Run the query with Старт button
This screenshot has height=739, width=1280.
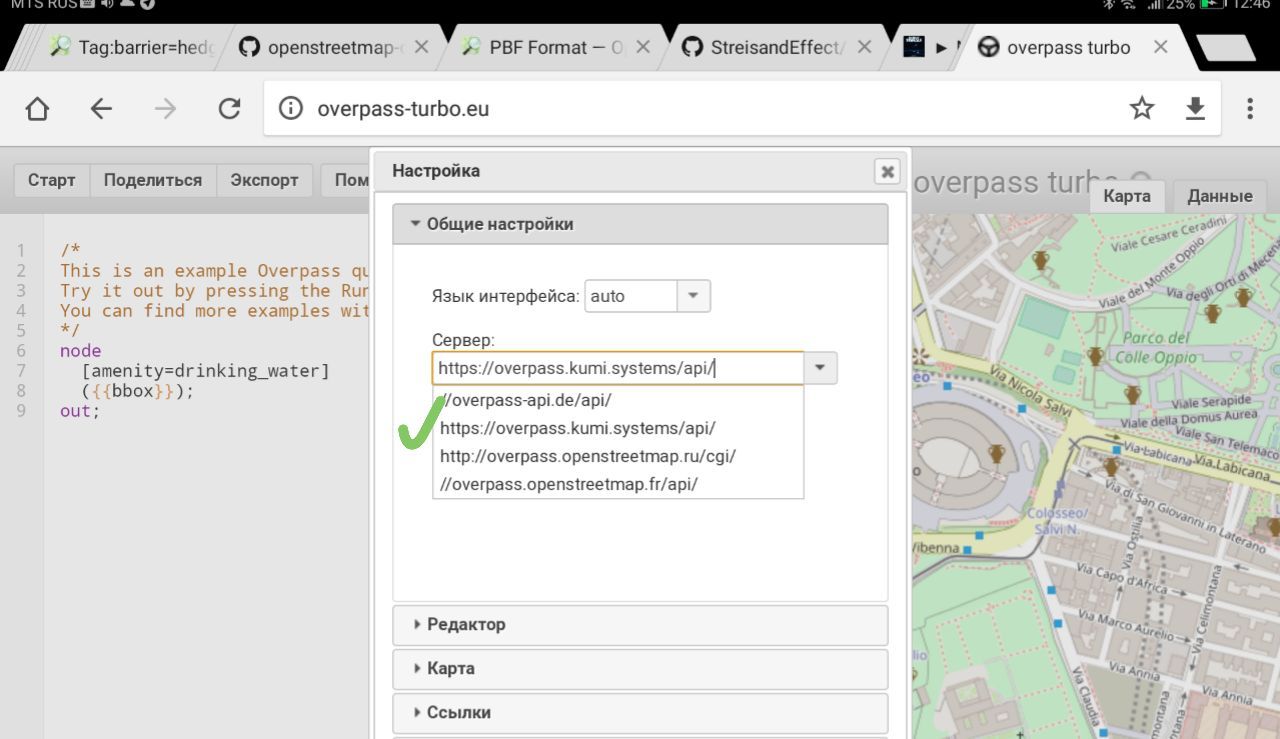[51, 180]
